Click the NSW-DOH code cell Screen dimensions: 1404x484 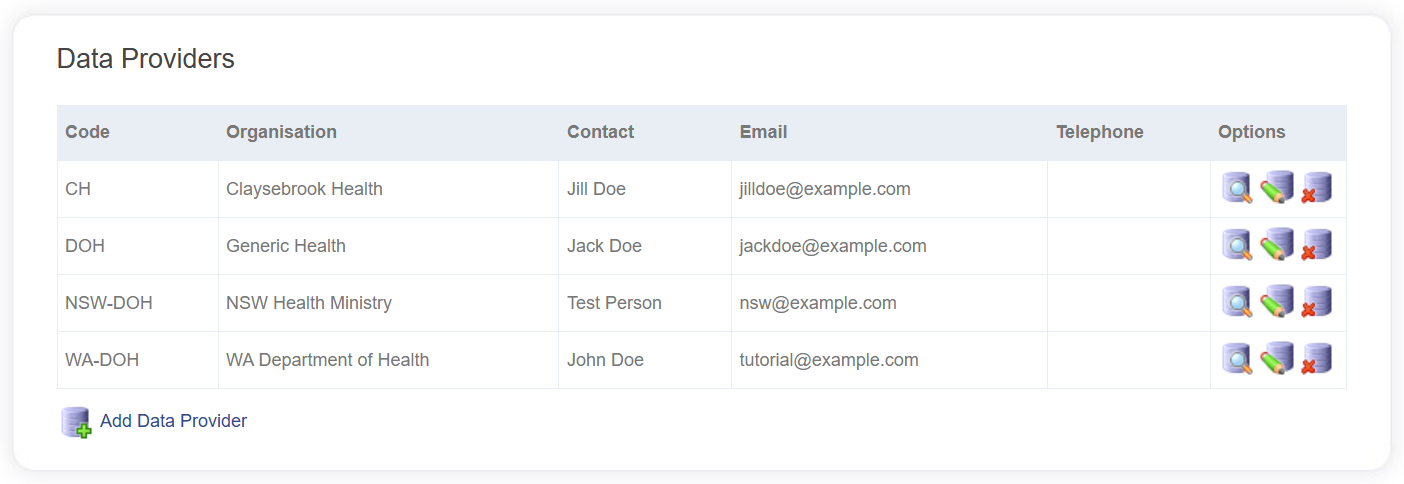(x=109, y=303)
